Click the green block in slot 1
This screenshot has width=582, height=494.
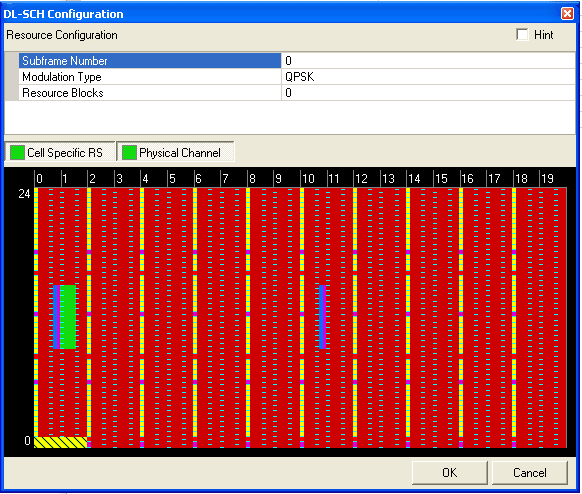[x=68, y=317]
